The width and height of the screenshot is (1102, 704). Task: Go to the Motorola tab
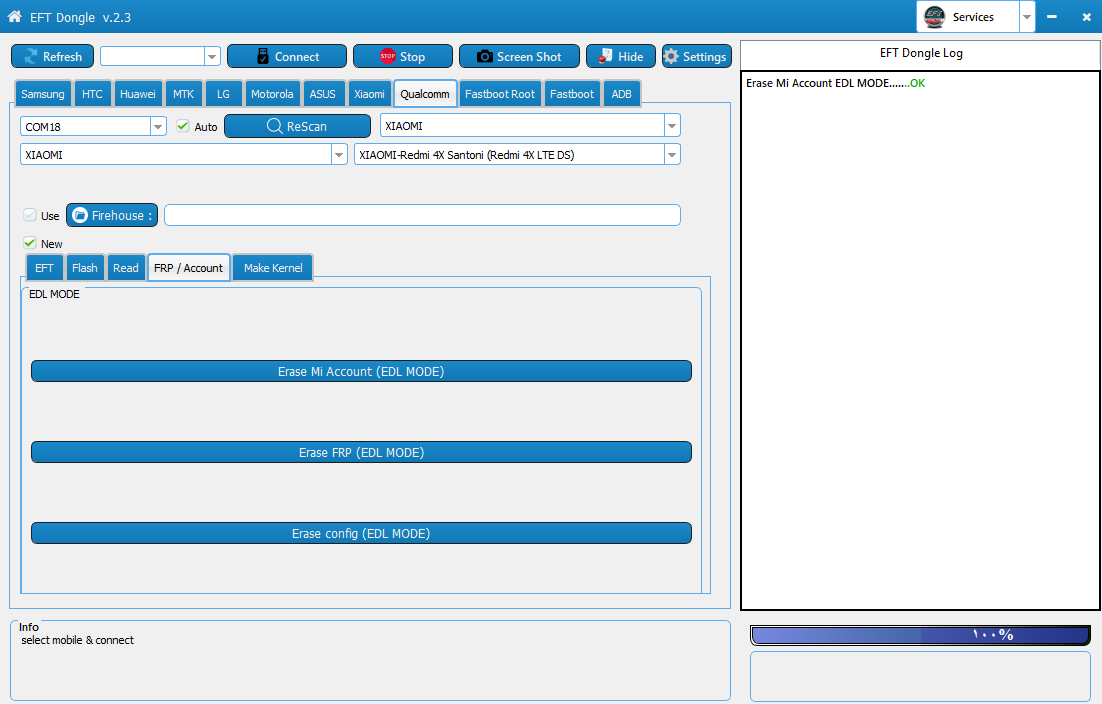point(272,93)
